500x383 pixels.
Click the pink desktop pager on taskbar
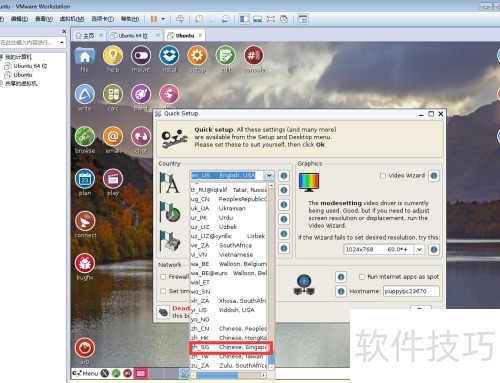click(141, 373)
